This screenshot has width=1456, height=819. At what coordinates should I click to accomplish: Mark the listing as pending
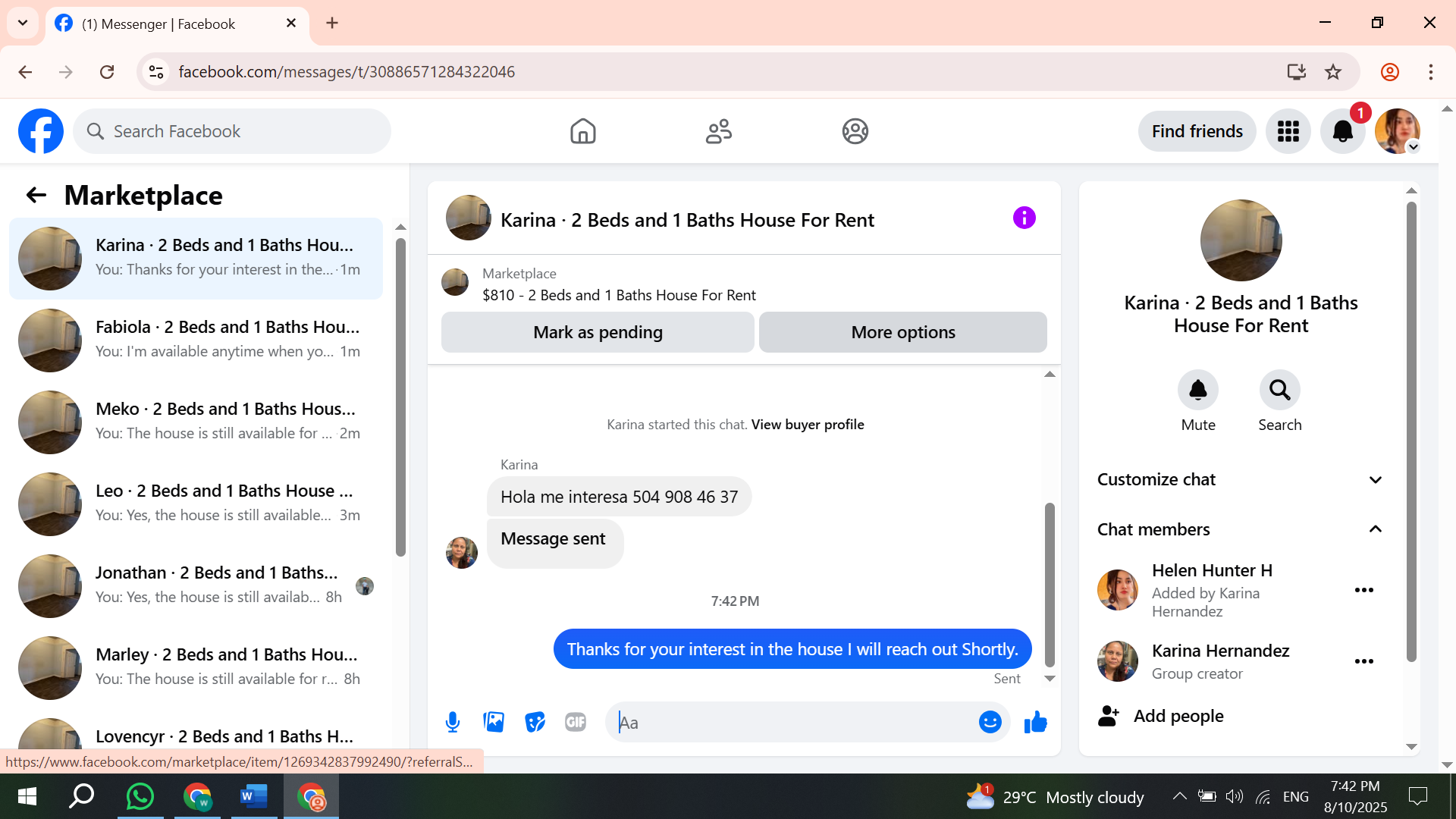pos(598,332)
